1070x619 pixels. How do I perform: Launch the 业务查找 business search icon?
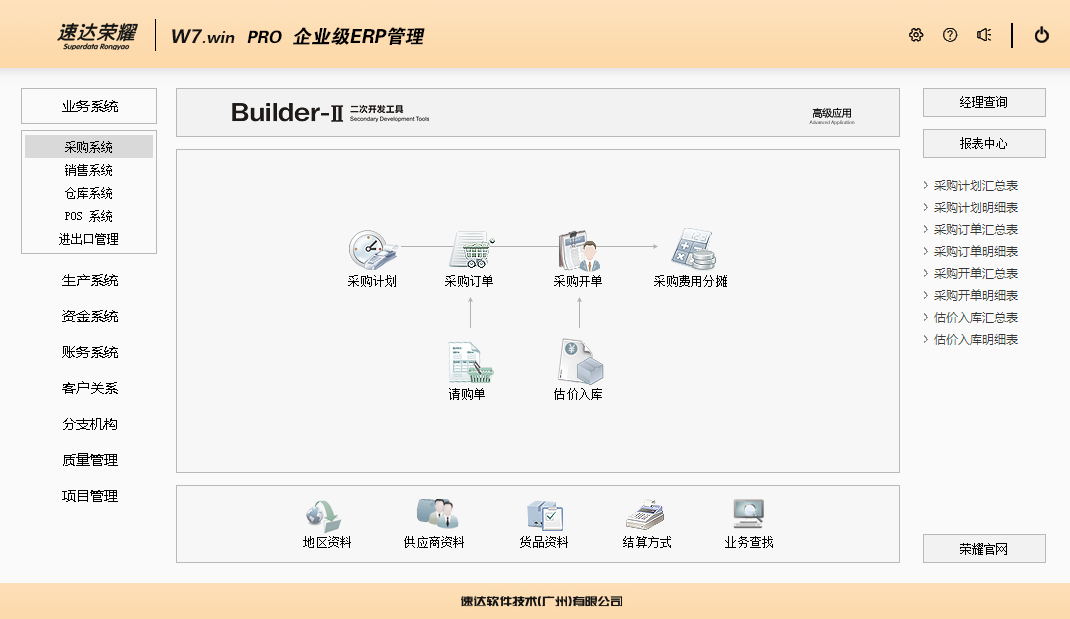click(x=748, y=515)
